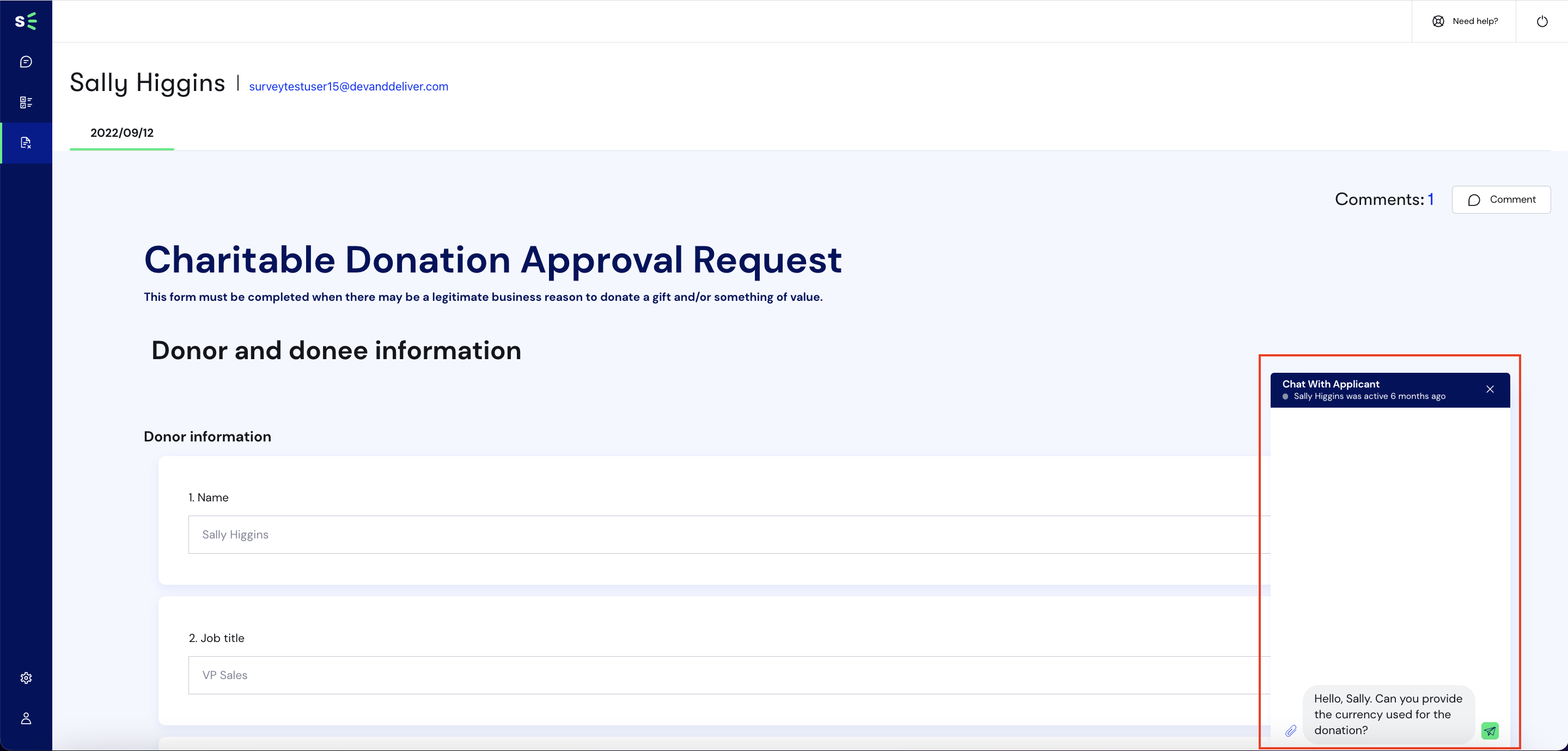Expand the Donor and donee information section
The width and height of the screenshot is (1568, 751).
pos(336,350)
